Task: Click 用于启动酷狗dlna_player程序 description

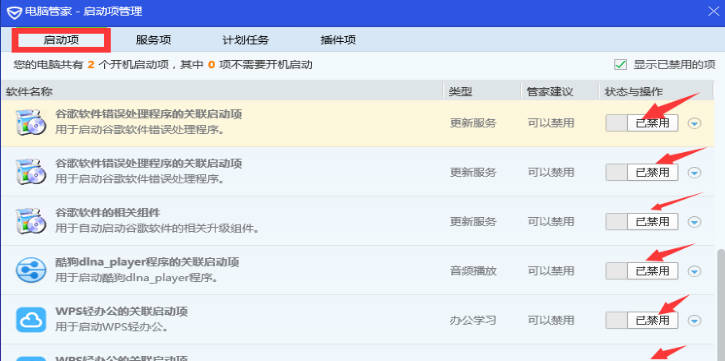Action: (136, 278)
